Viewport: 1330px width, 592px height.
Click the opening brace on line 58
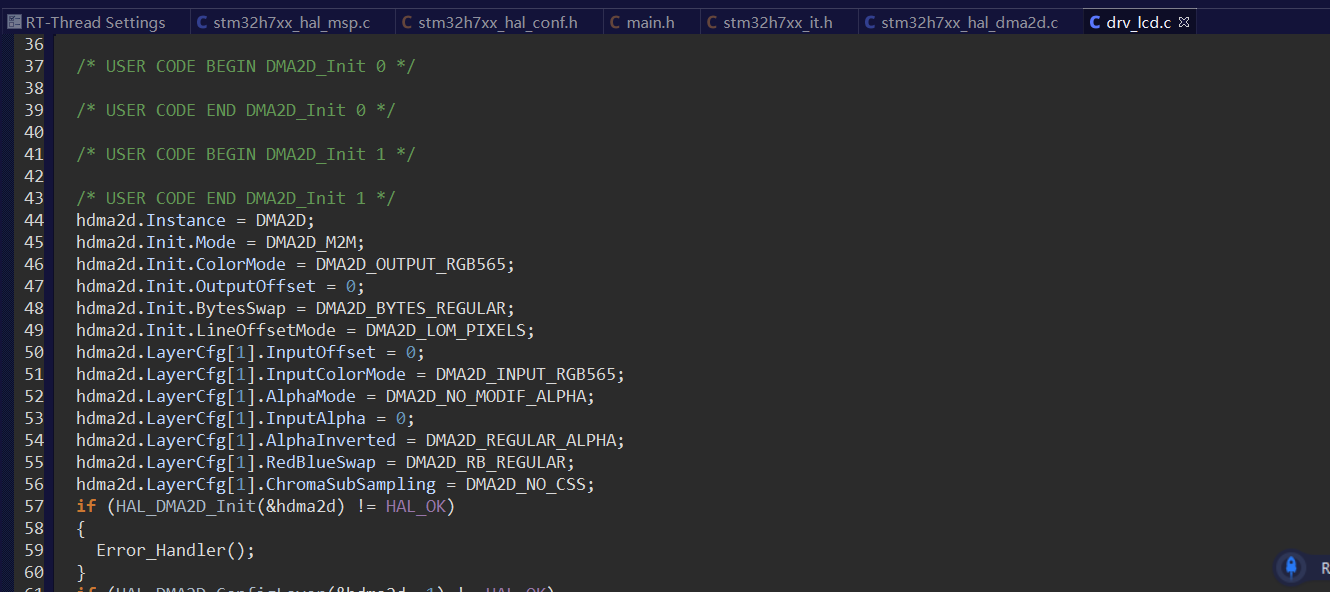pyautogui.click(x=82, y=528)
